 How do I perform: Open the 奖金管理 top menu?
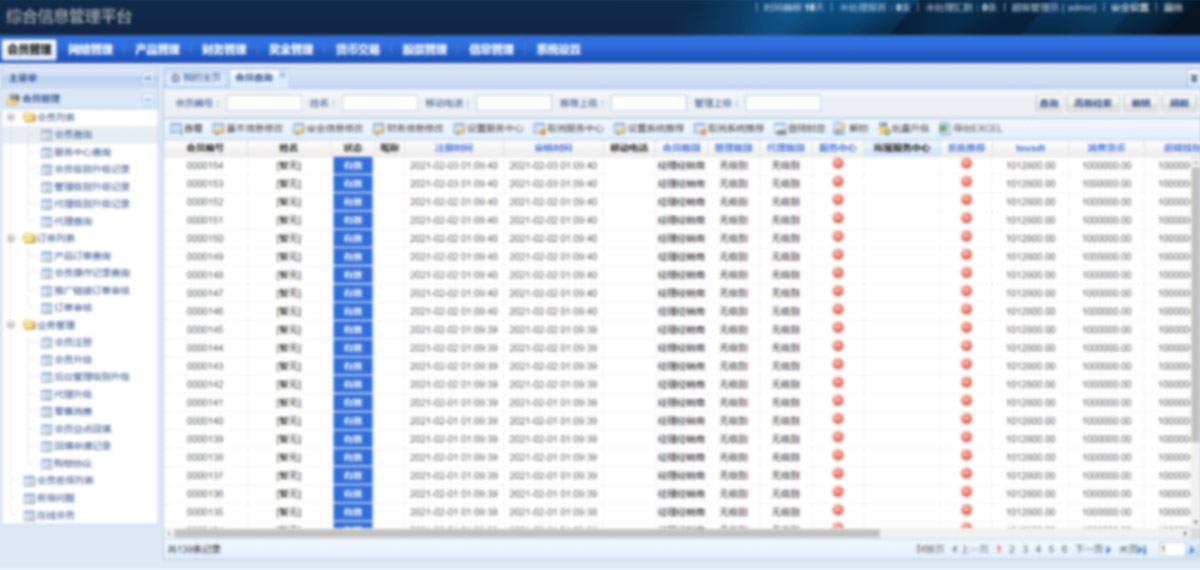[x=290, y=49]
